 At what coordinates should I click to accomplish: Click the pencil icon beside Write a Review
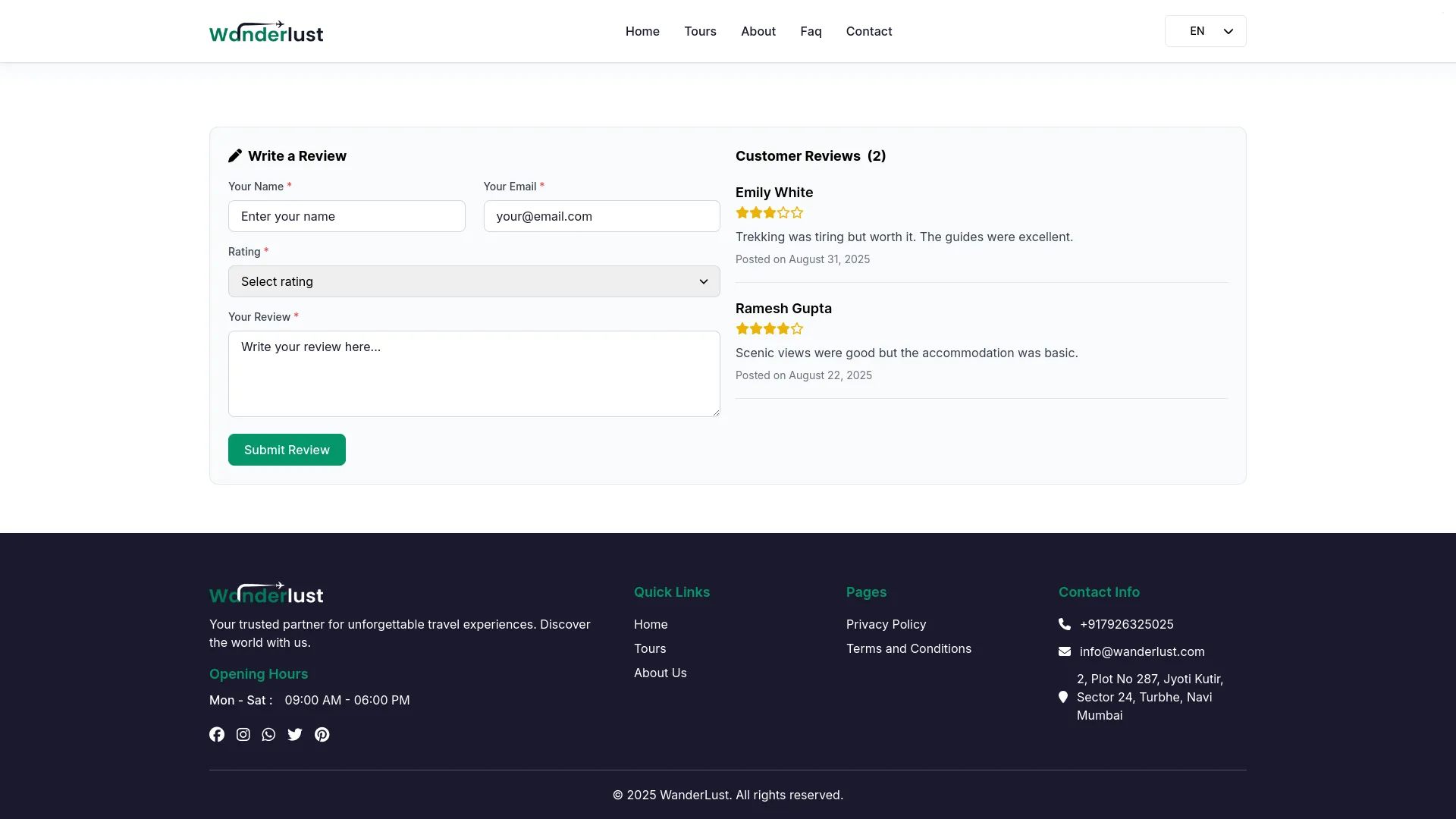235,155
